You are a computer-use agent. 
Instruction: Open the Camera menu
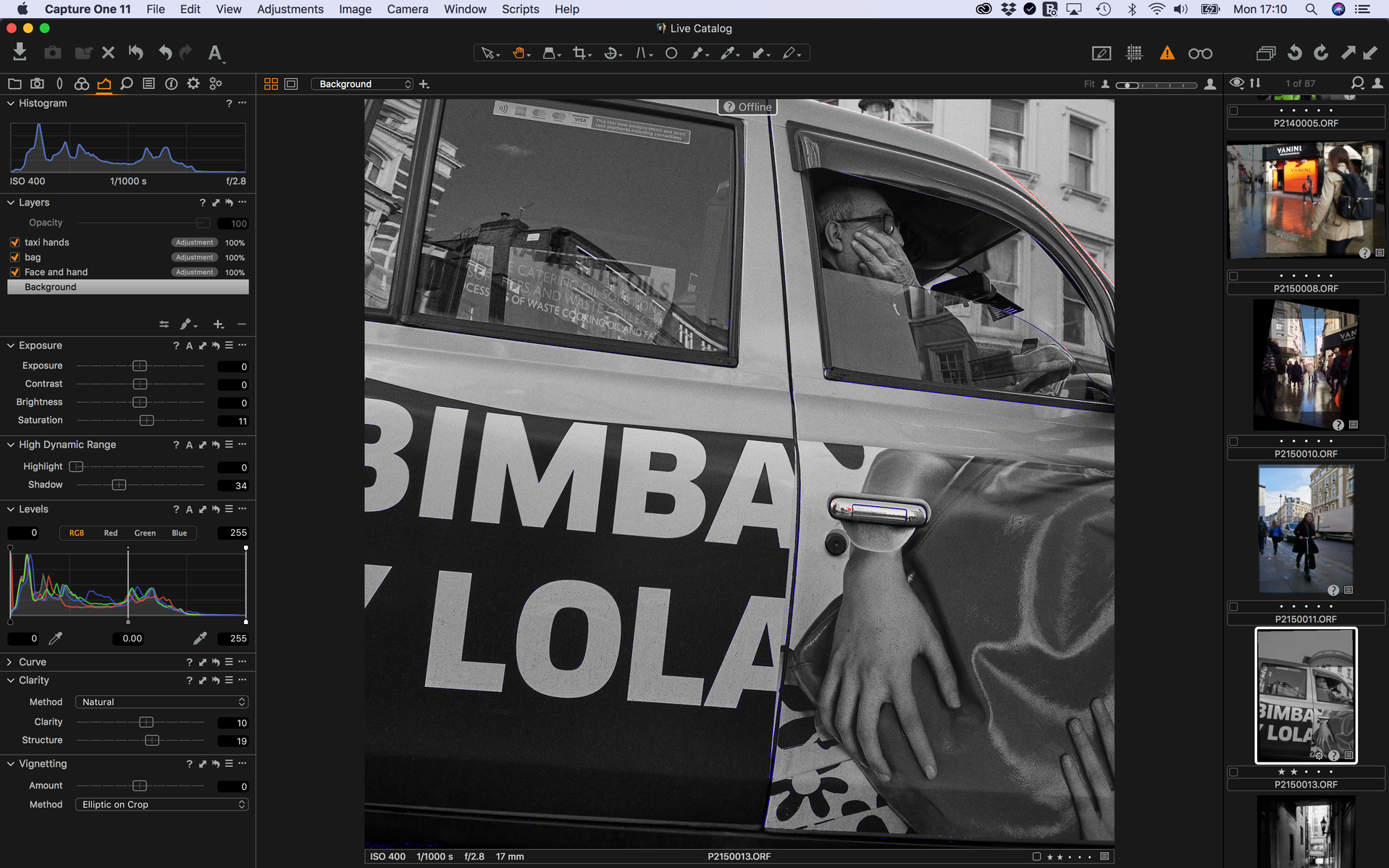coord(408,9)
